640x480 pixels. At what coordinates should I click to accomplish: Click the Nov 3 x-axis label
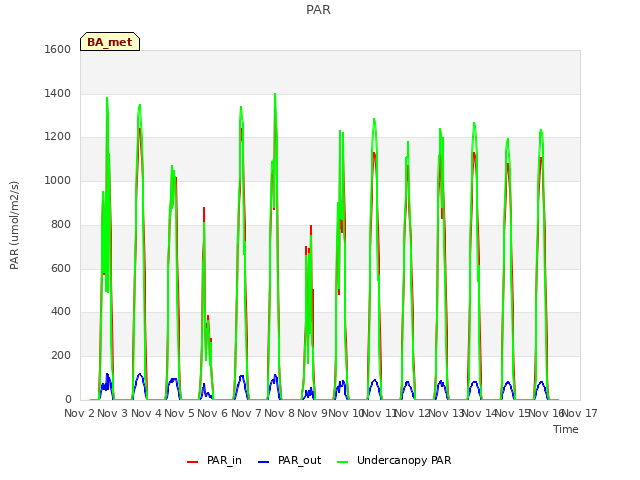pos(113,413)
